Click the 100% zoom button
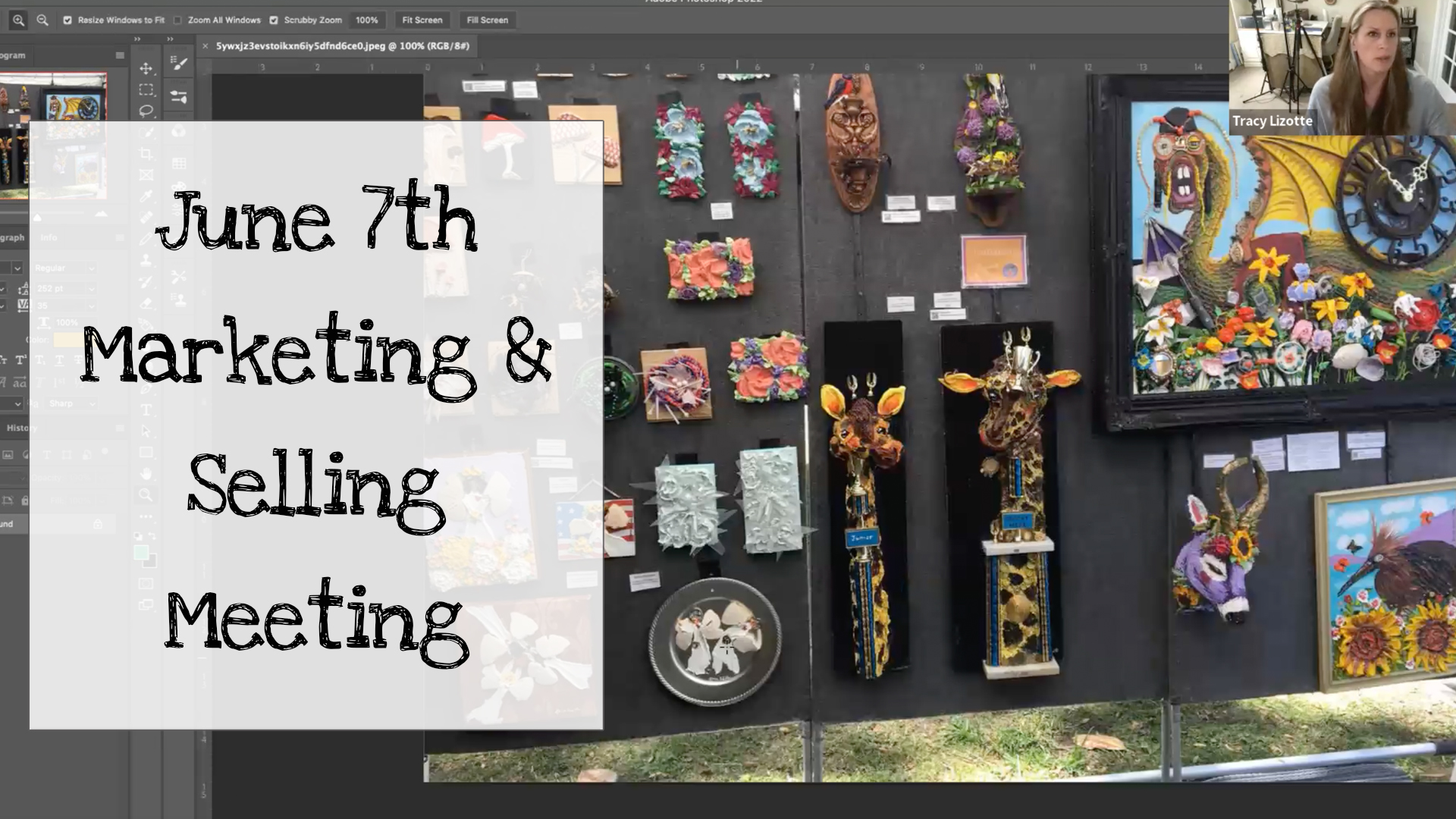 (x=367, y=20)
